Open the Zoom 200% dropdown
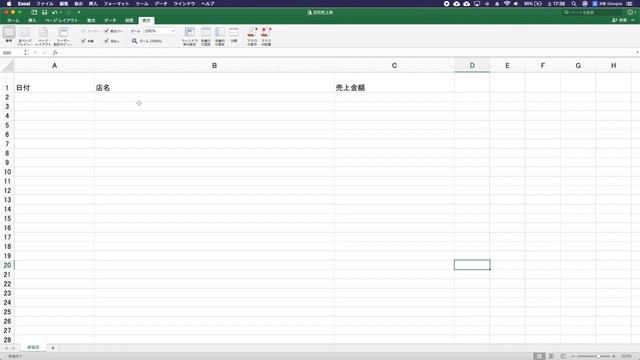Viewport: 640px width, 360px height. click(x=173, y=31)
